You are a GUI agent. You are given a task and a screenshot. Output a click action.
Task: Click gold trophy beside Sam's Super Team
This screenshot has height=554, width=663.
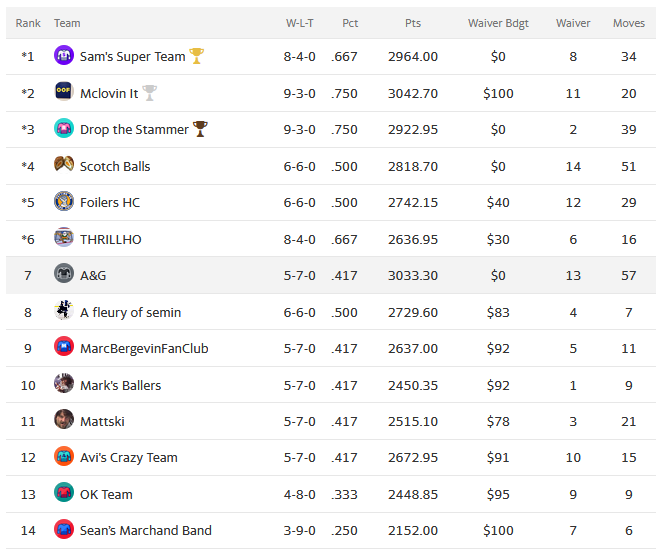click(x=197, y=56)
